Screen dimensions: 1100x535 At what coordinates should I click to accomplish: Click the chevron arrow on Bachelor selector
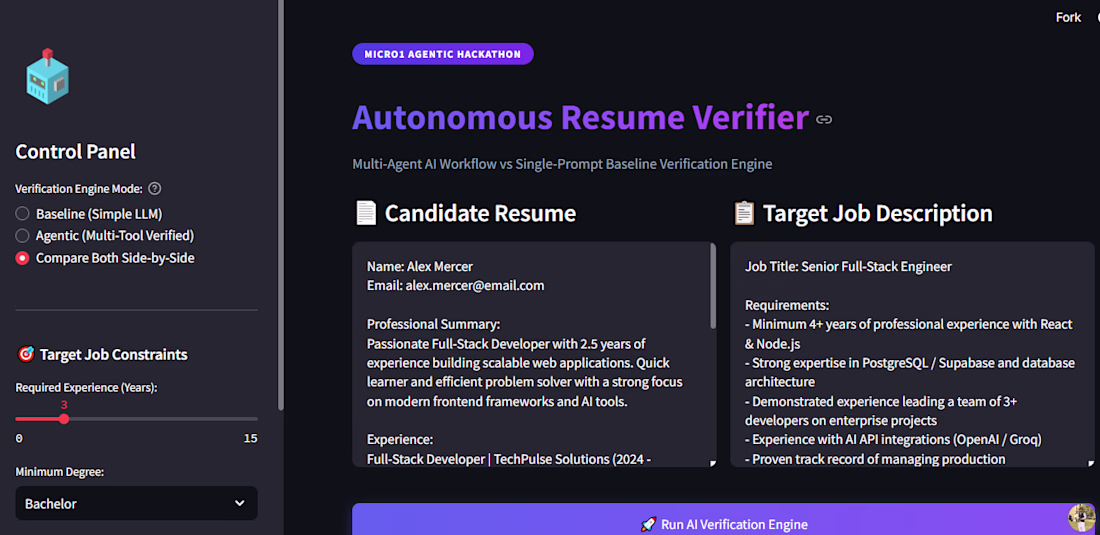coord(239,503)
